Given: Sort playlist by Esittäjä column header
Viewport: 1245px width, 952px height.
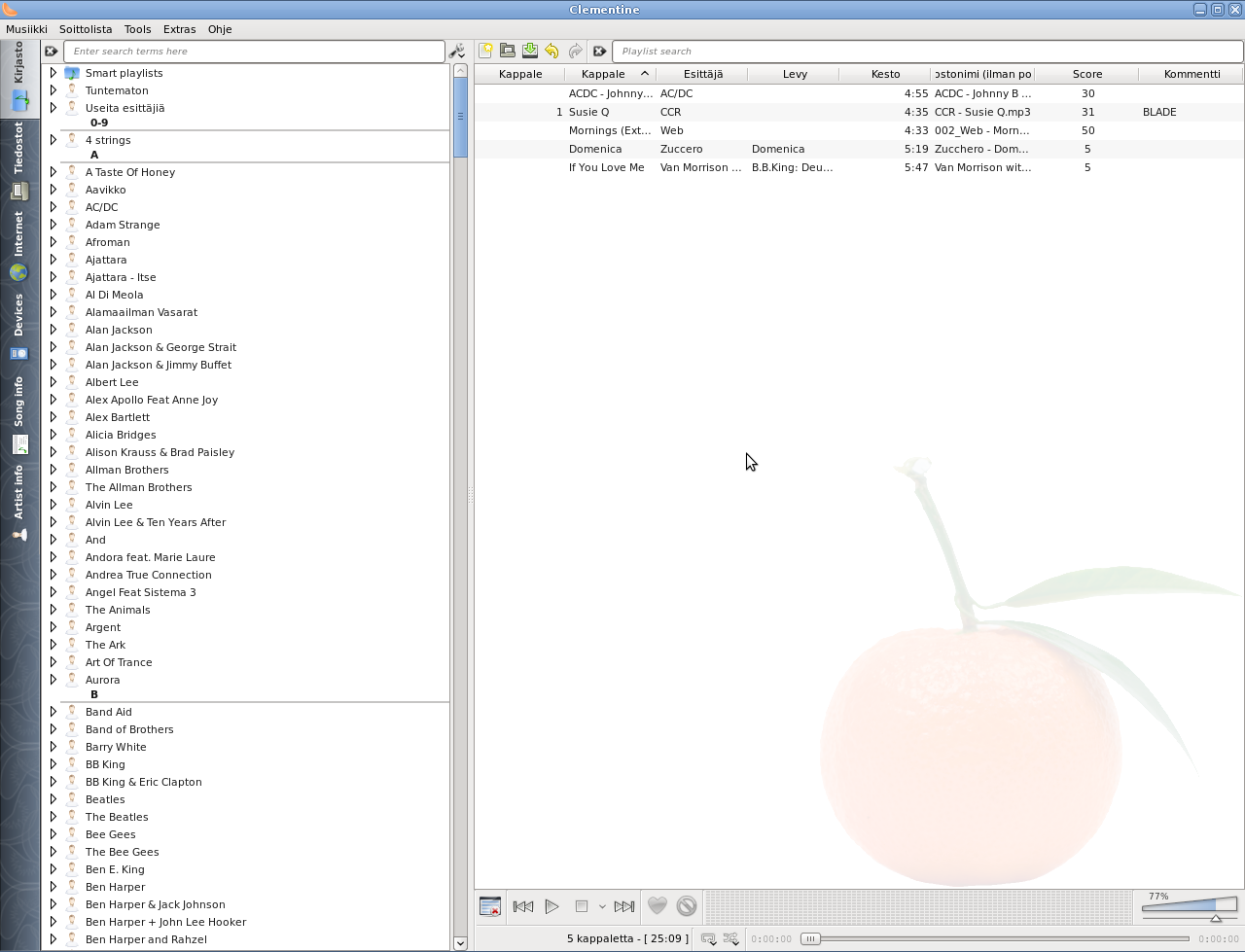Looking at the screenshot, I should [702, 74].
